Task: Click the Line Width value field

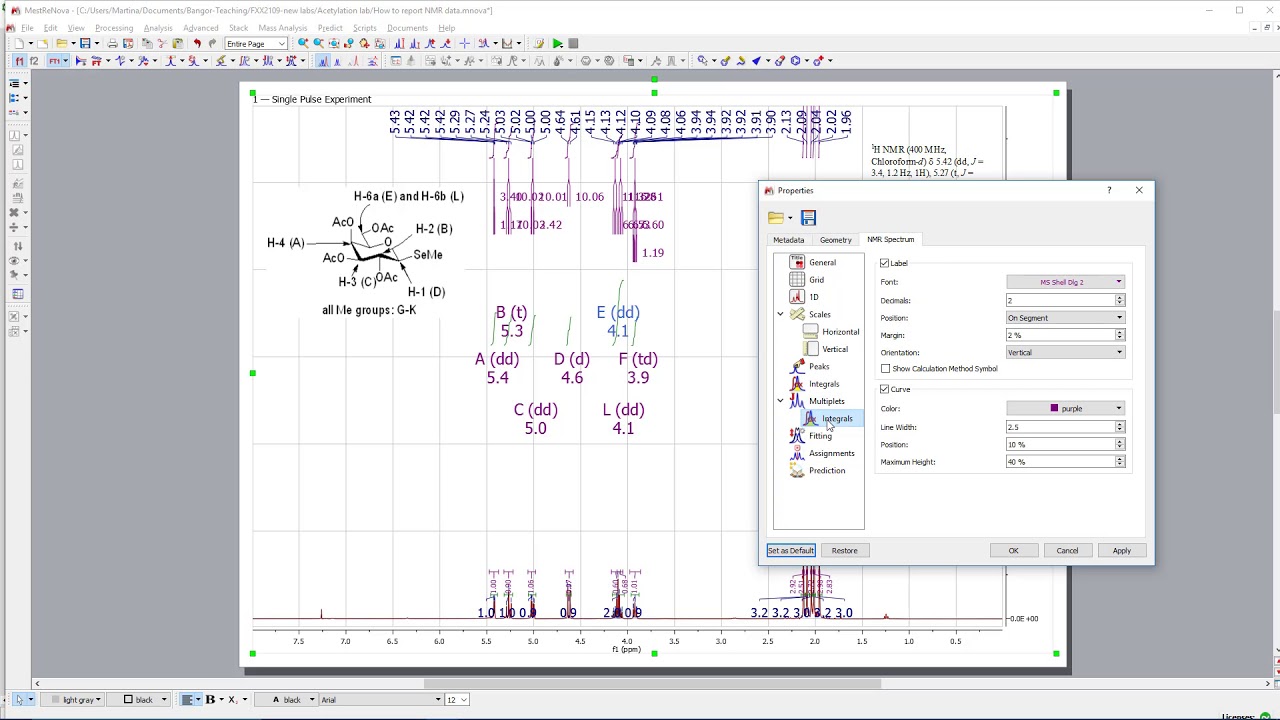Action: click(x=1060, y=427)
